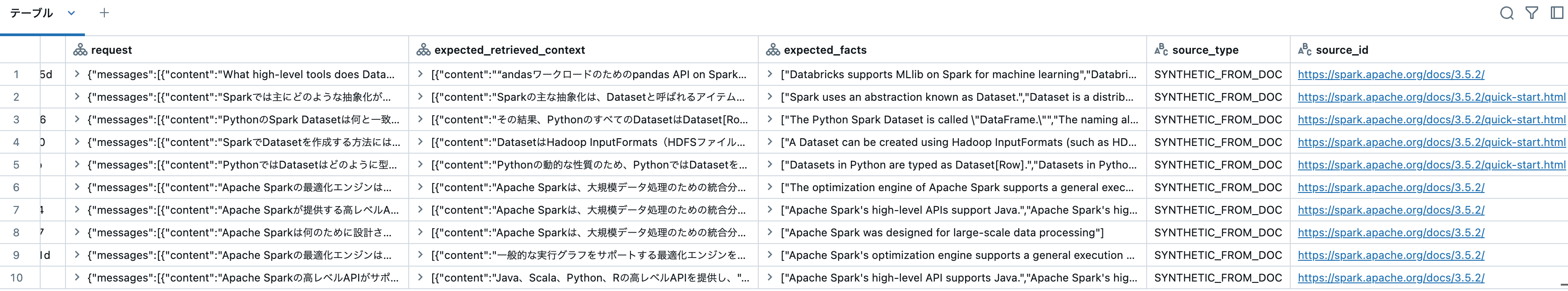Open the テーブル tab dropdown arrow

(71, 13)
